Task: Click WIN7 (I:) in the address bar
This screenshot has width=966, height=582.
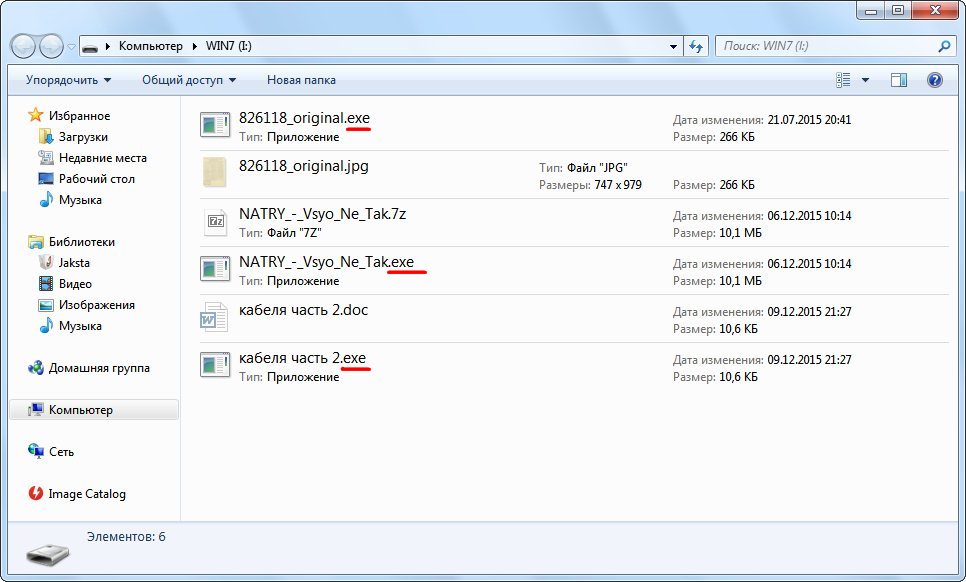Action: (x=229, y=46)
